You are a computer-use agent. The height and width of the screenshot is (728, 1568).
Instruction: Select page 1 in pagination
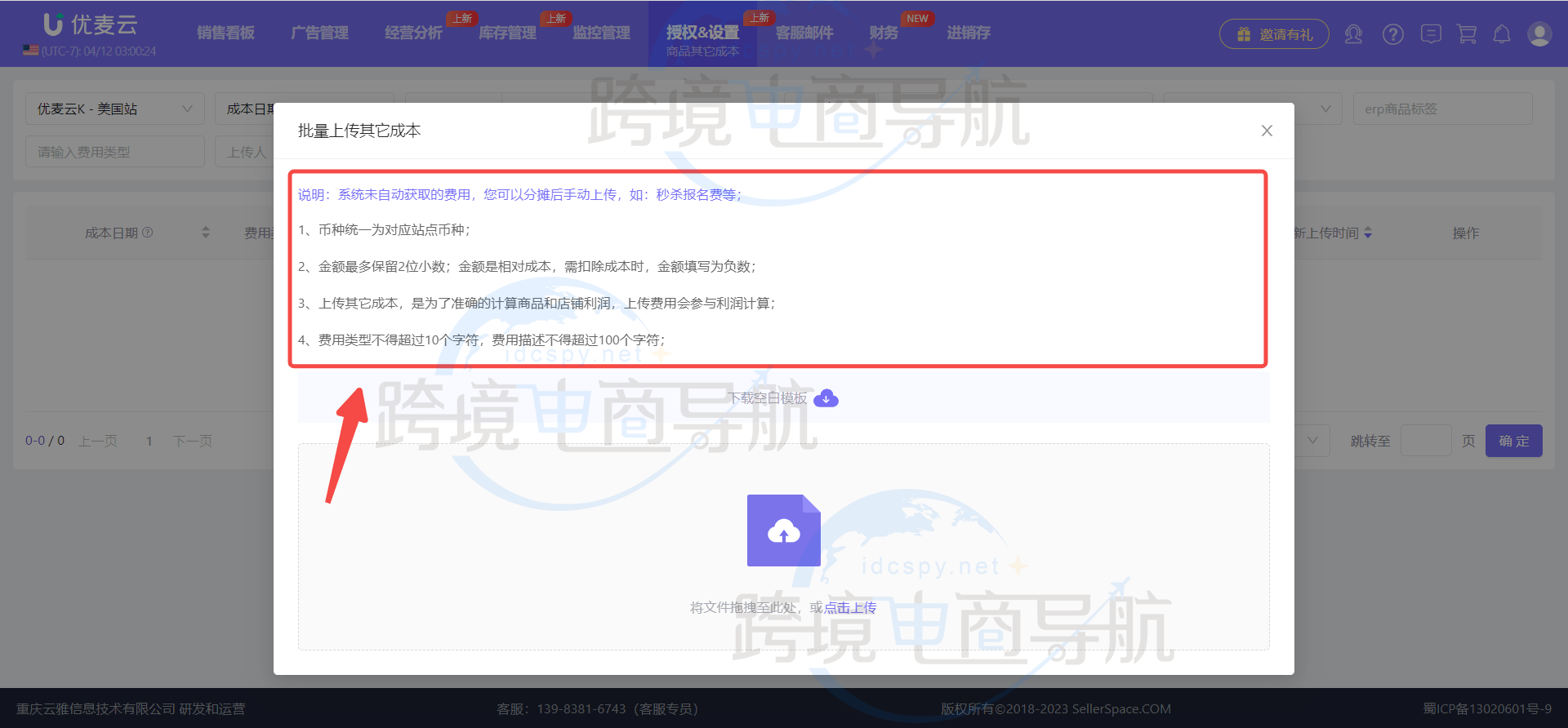(x=149, y=441)
